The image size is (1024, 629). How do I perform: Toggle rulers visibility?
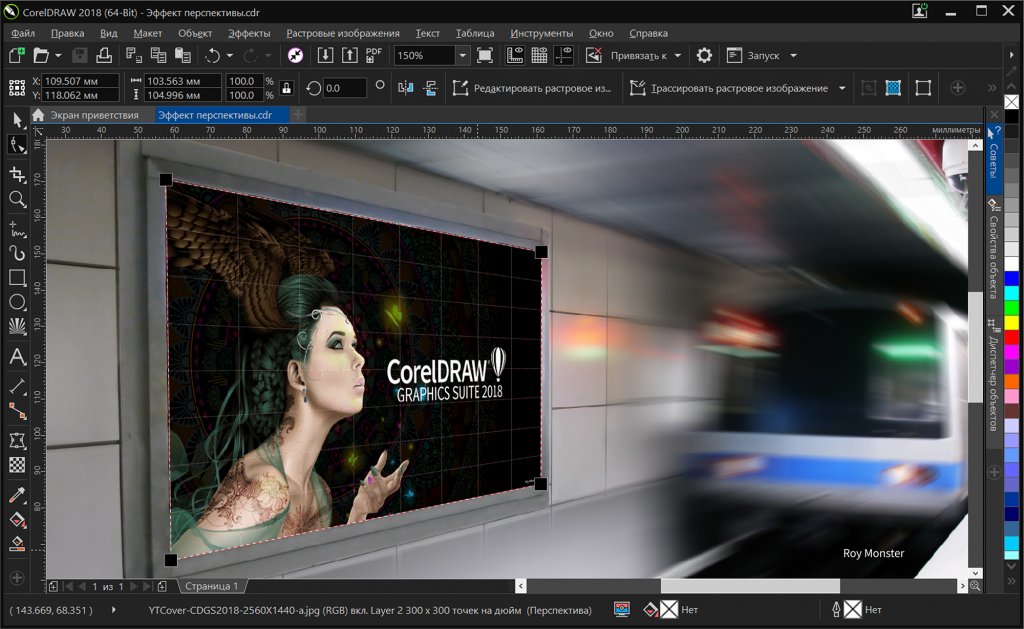[515, 56]
